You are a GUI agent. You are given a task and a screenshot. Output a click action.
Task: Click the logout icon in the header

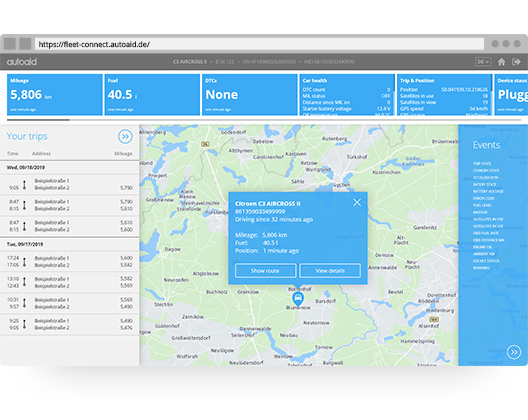pos(516,62)
